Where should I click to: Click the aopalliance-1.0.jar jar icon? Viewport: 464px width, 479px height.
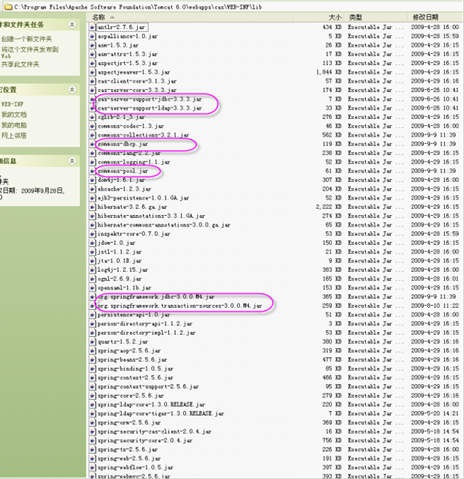point(93,36)
